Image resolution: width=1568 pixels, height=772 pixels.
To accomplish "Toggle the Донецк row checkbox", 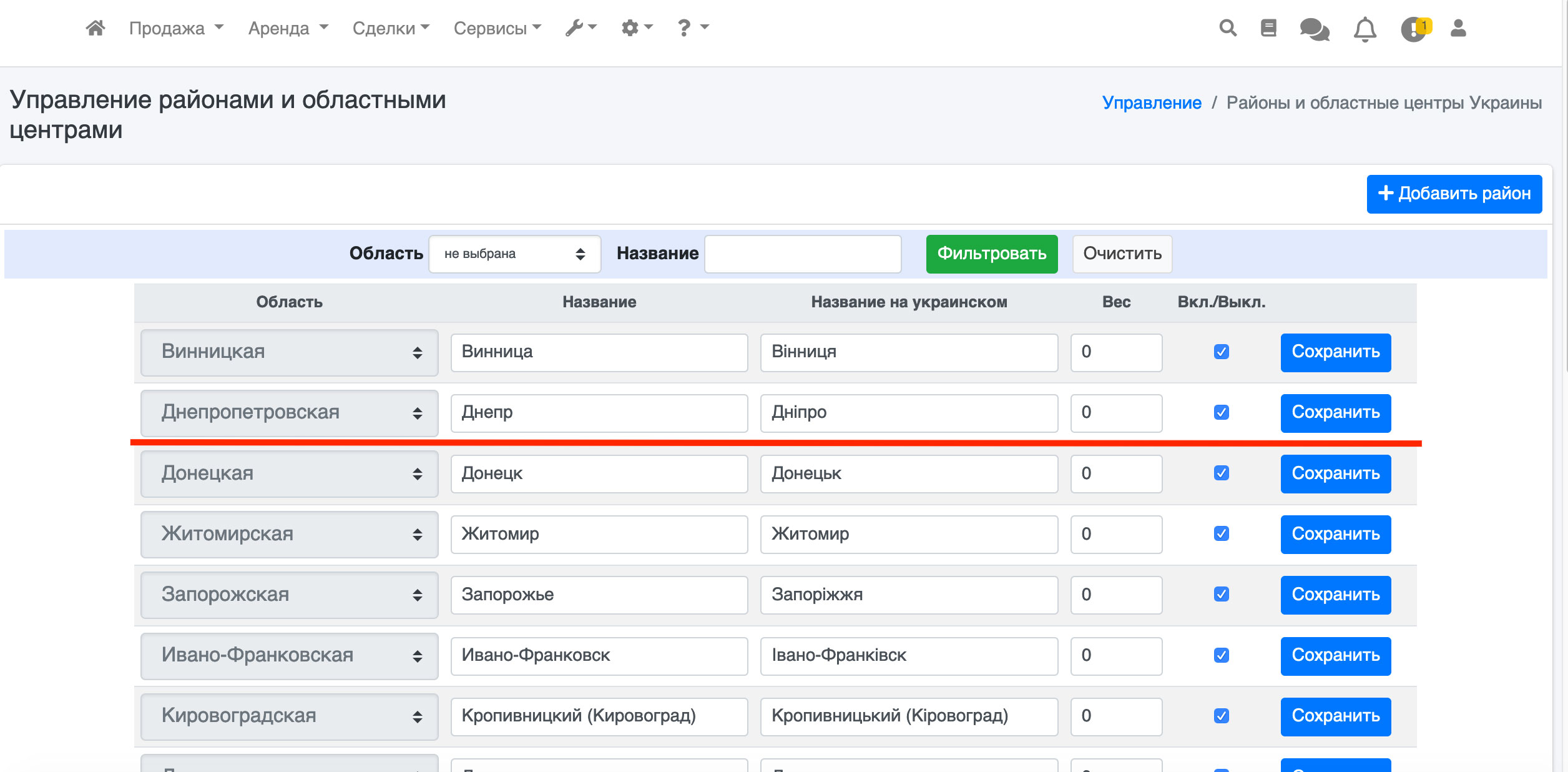I will 1222,473.
